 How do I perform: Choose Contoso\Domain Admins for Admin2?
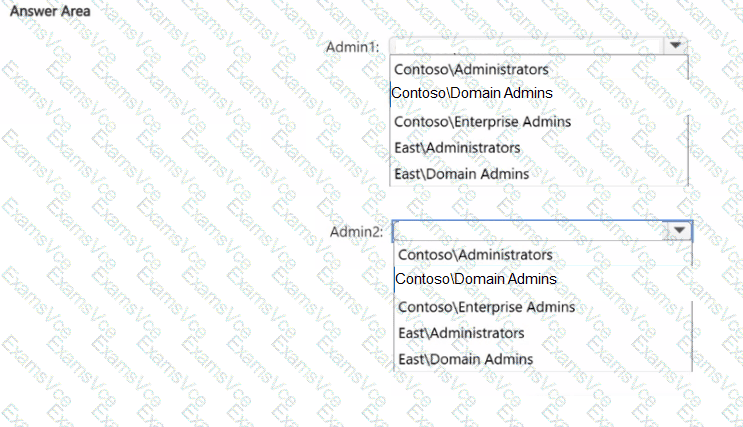tap(476, 279)
